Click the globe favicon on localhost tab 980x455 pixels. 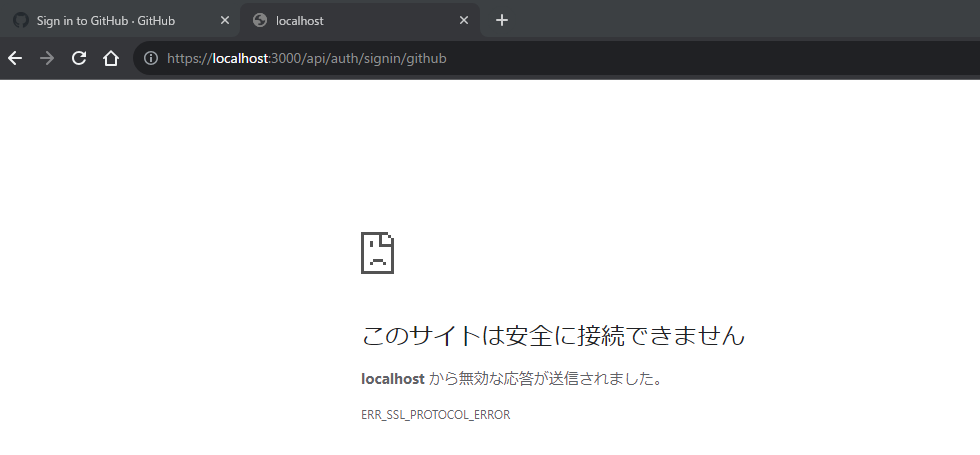pos(260,20)
